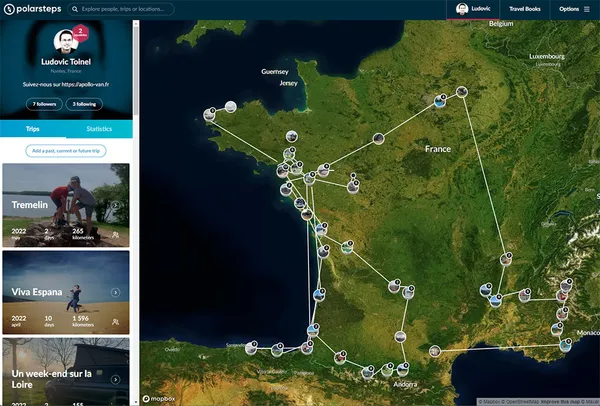Click the Andorra map label
This screenshot has height=406, width=600.
point(405,384)
